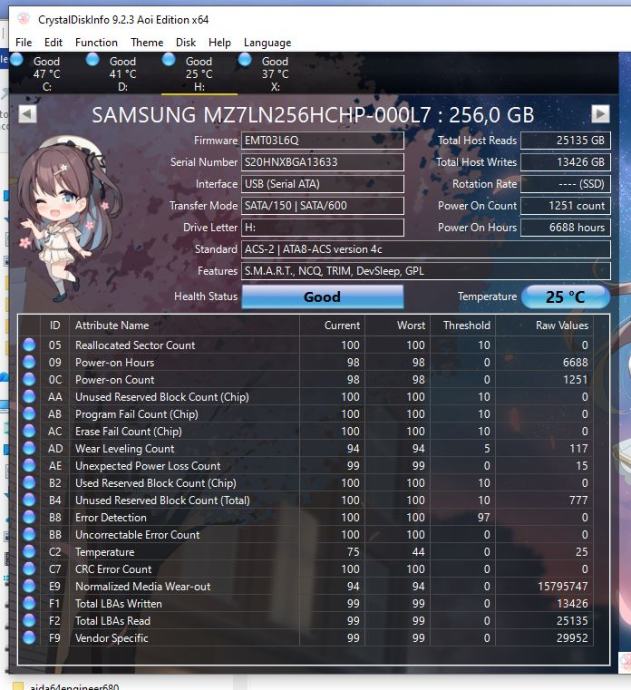Image resolution: width=631 pixels, height=690 pixels.
Task: Open the Disk menu
Action: coord(186,43)
